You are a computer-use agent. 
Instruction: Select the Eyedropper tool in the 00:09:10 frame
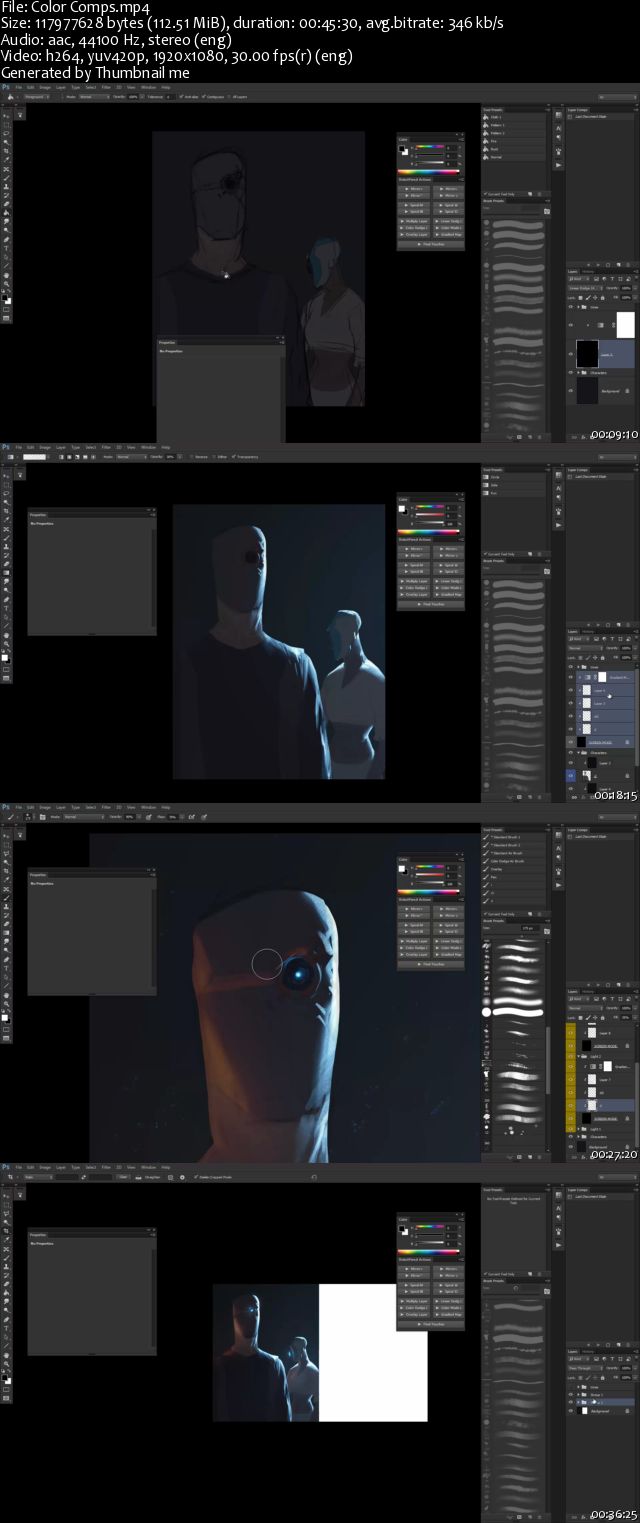6,160
